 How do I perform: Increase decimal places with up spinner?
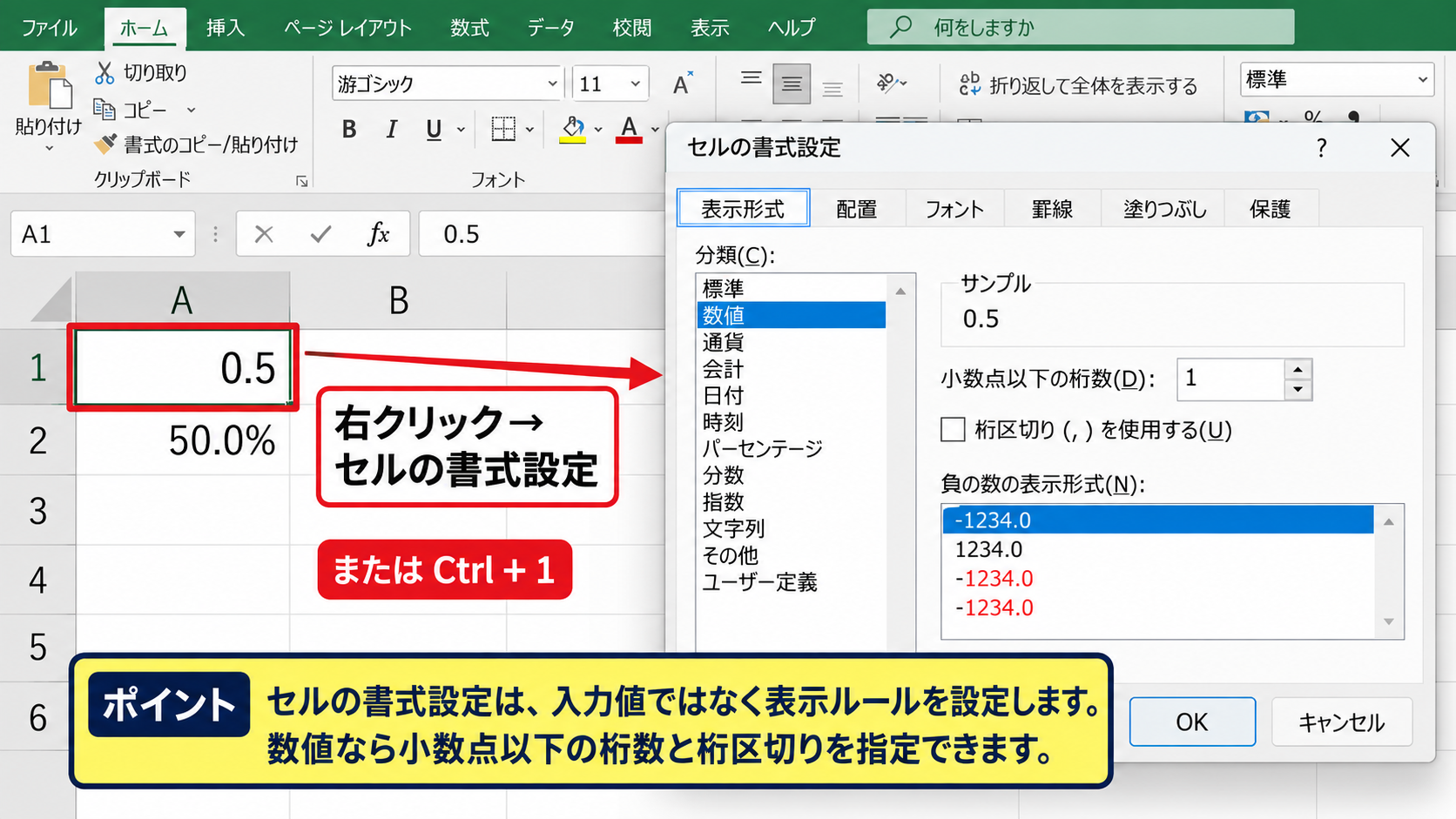[1298, 369]
